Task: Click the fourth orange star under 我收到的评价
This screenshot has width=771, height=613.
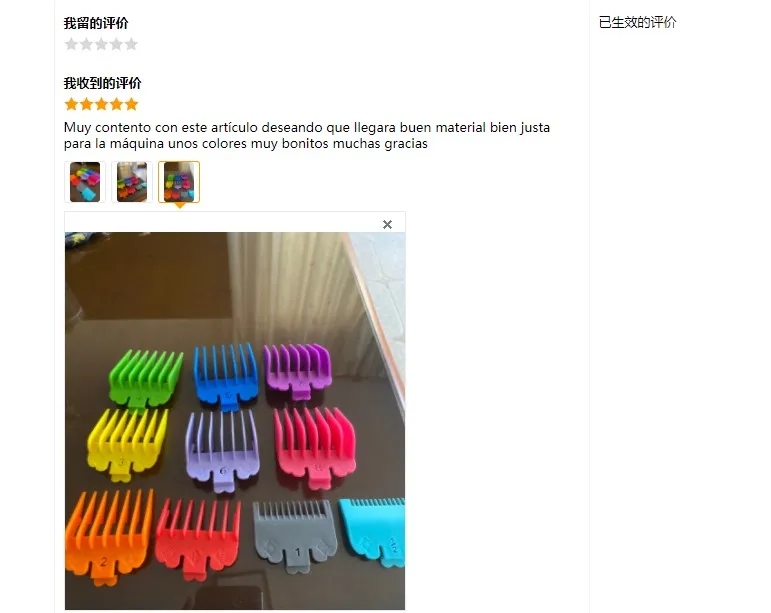Action: (117, 104)
